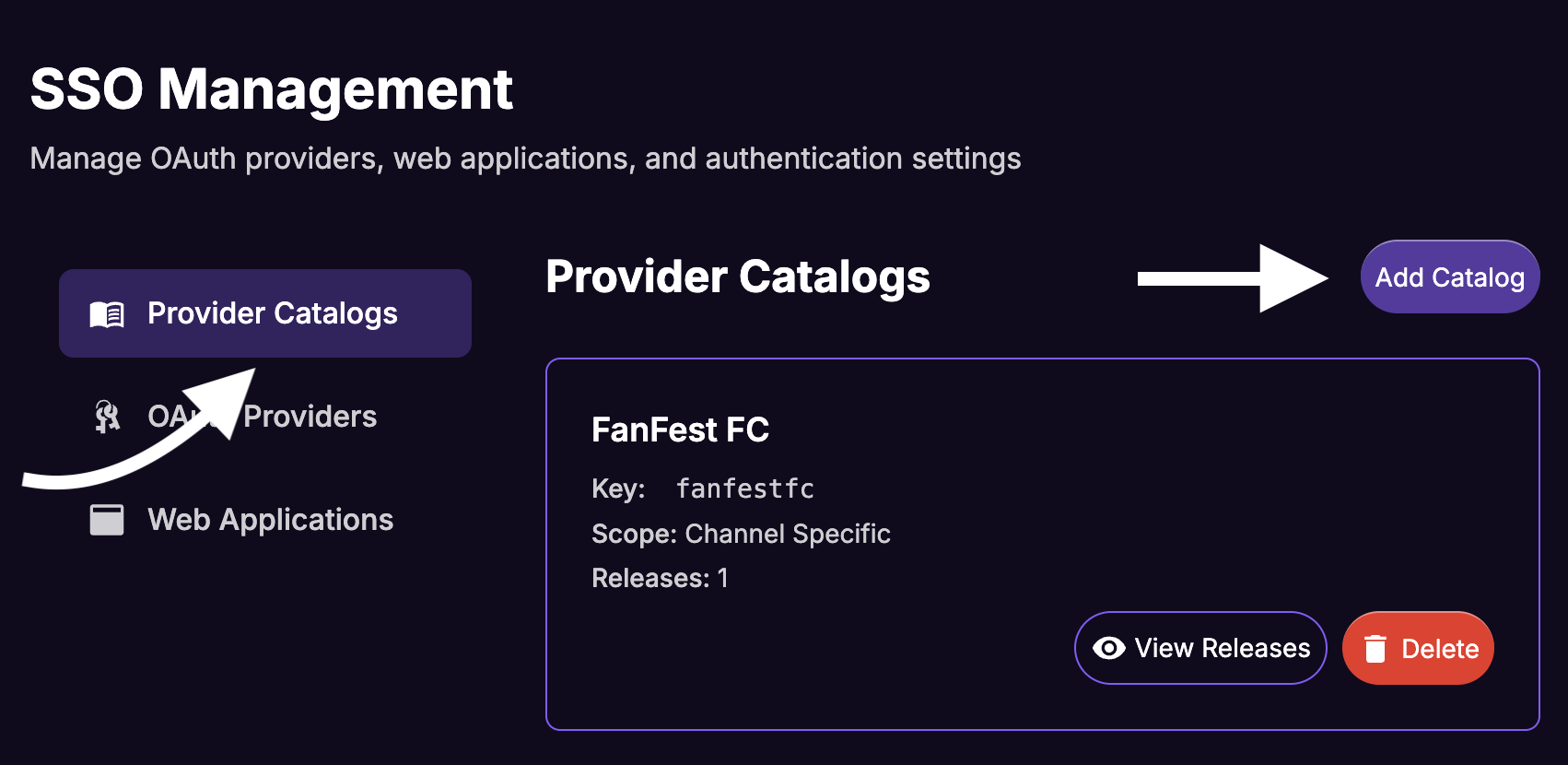This screenshot has height=765, width=1568.
Task: Switch to the OAuth Providers section
Action: (x=265, y=417)
